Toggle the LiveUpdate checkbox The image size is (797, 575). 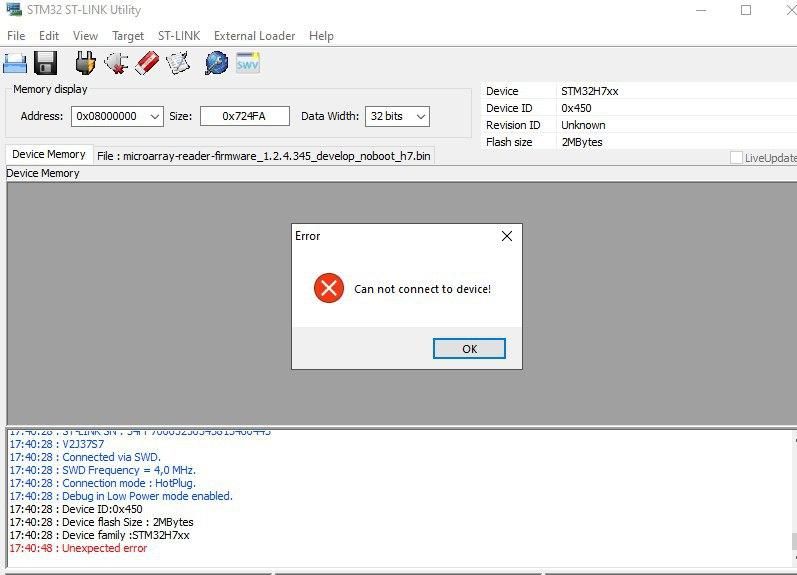click(736, 158)
